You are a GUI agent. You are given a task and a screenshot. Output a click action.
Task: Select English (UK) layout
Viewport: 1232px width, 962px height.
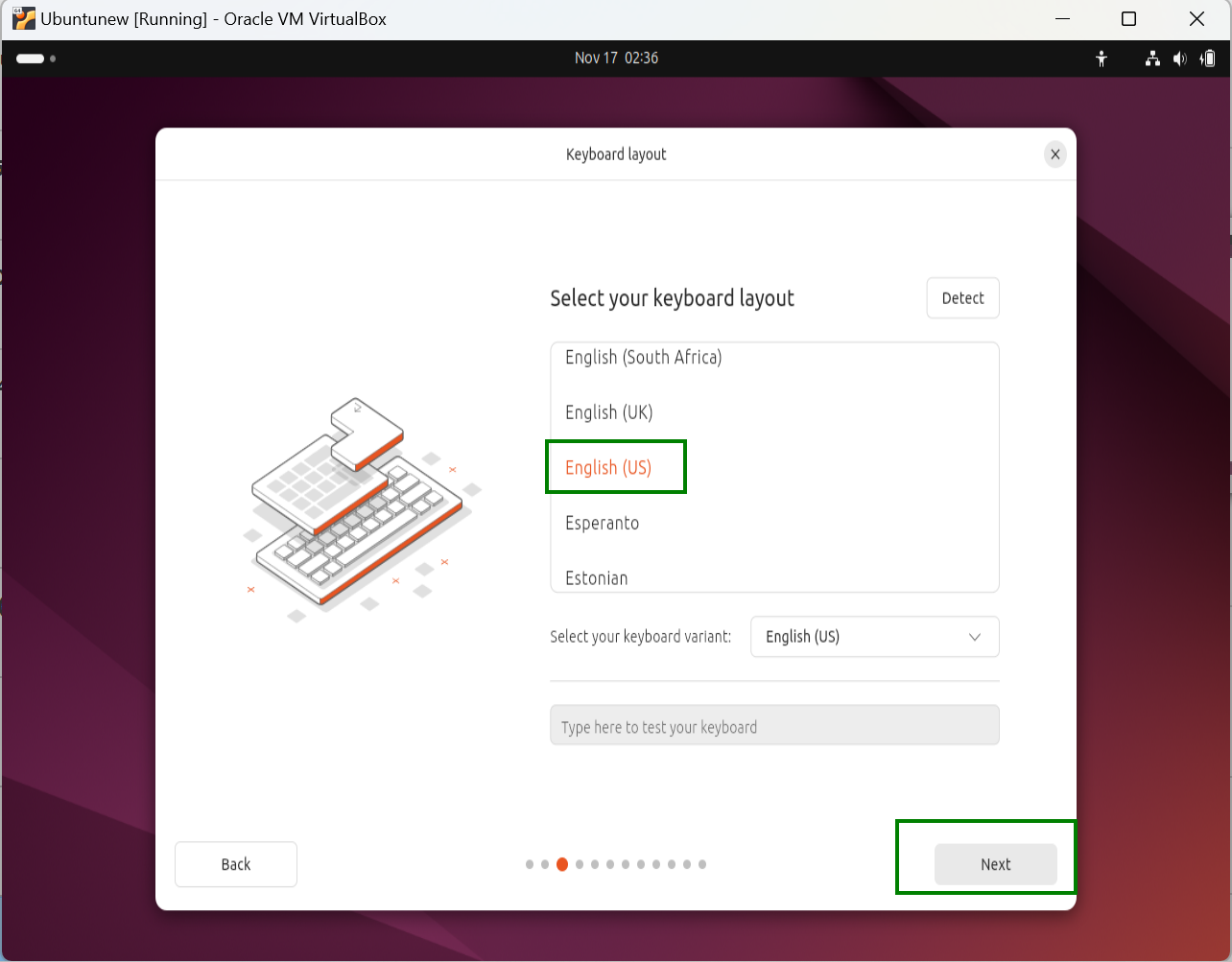tap(774, 412)
